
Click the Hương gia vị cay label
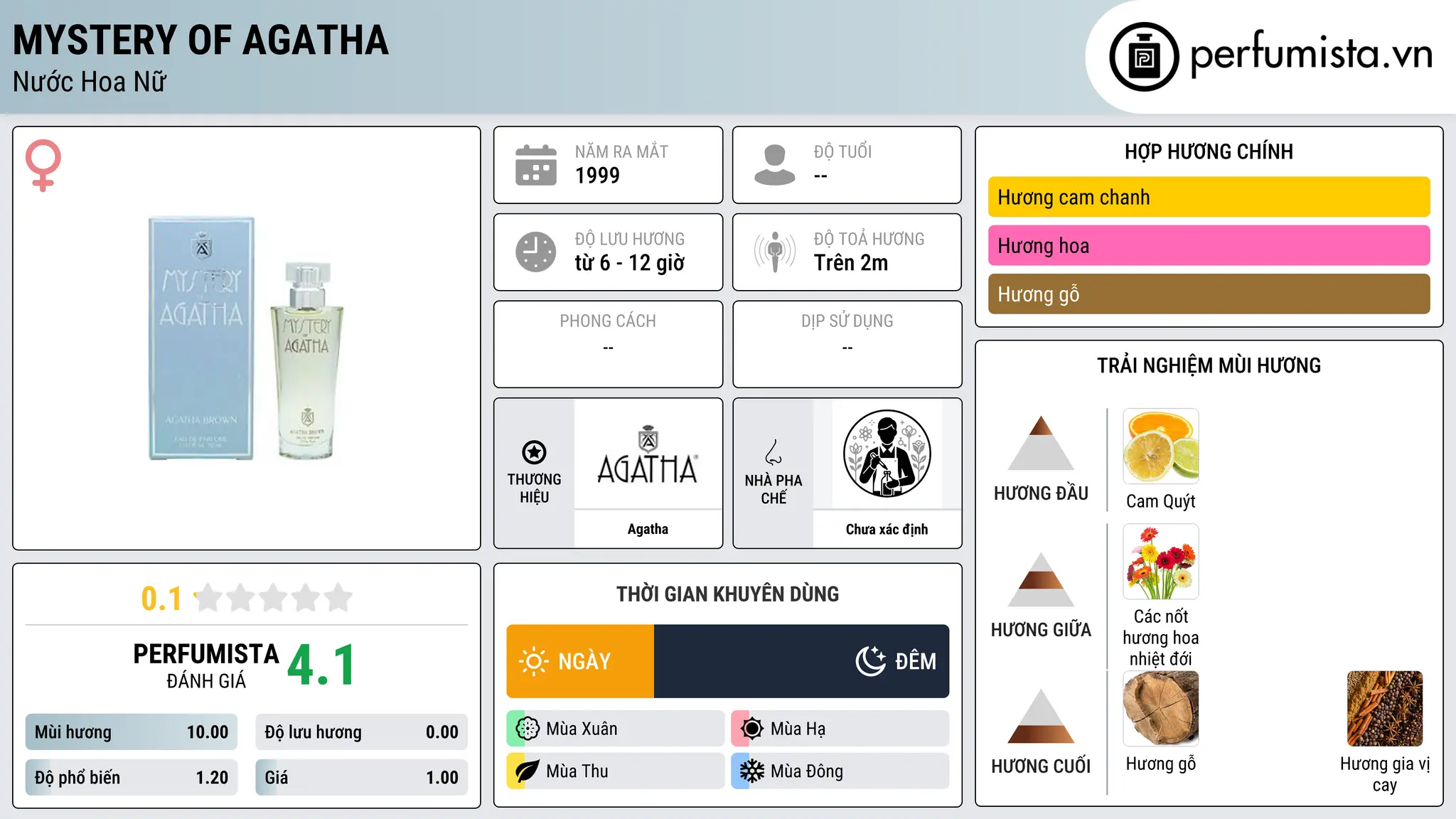coord(1385,774)
